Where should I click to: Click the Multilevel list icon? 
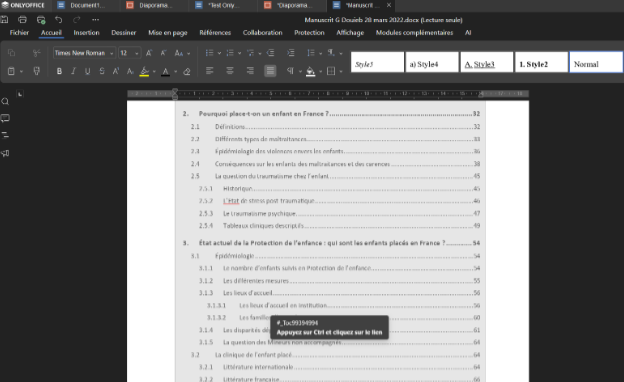coord(250,53)
